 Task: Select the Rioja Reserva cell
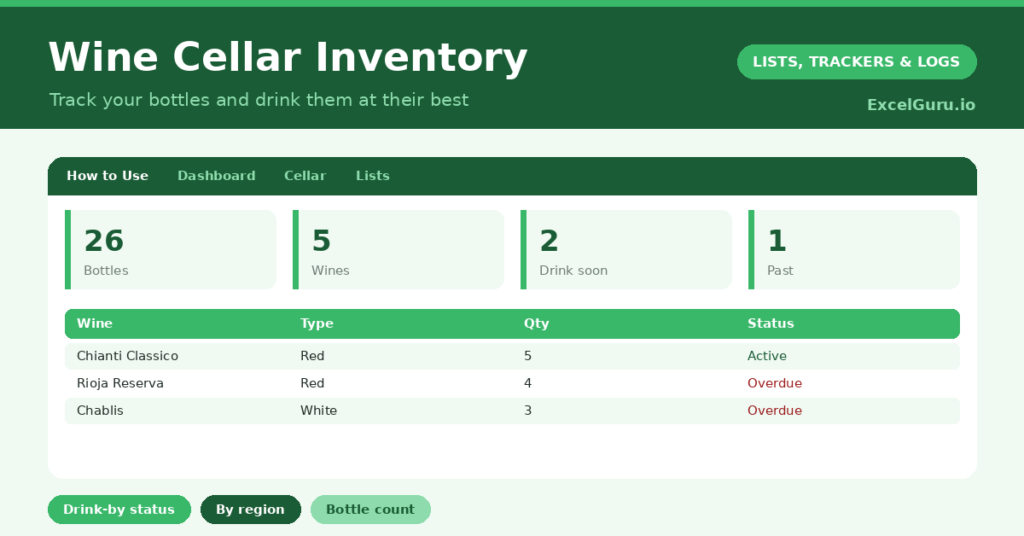pos(120,383)
